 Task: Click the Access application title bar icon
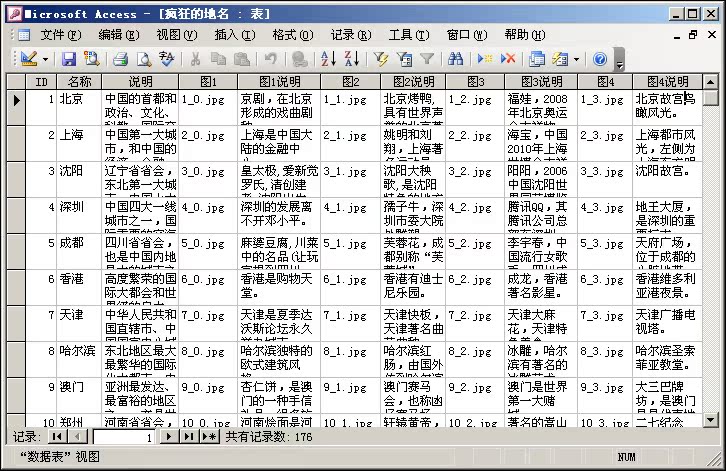tap(15, 14)
